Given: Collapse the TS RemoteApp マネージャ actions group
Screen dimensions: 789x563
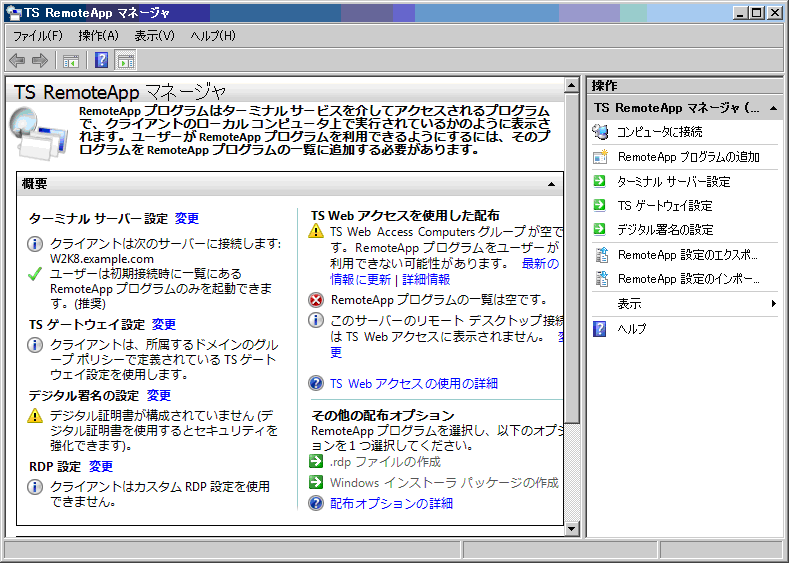Looking at the screenshot, I should (773, 108).
